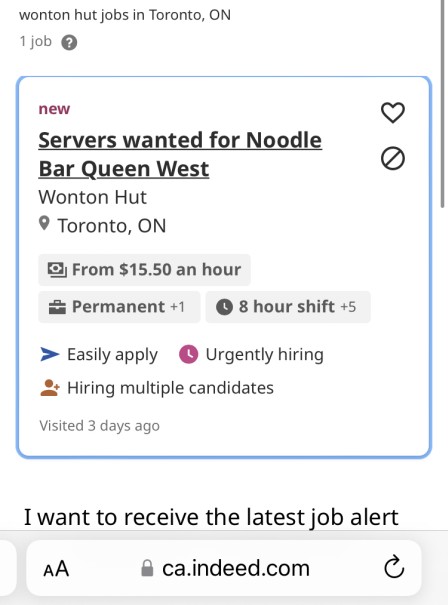Reload the page with the refresh icon
This screenshot has width=448, height=605.
click(x=394, y=567)
